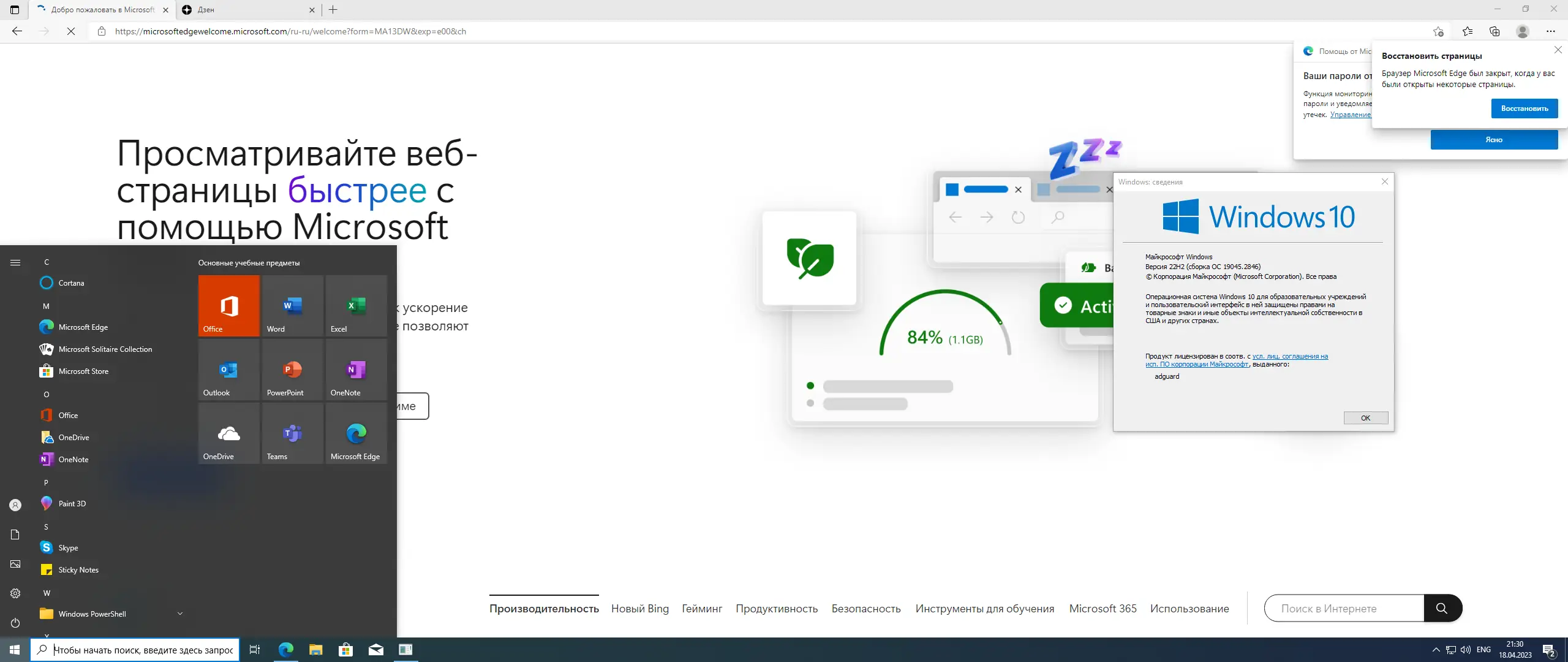Image resolution: width=1568 pixels, height=662 pixels.
Task: Open Безопасность section tab
Action: coord(865,609)
